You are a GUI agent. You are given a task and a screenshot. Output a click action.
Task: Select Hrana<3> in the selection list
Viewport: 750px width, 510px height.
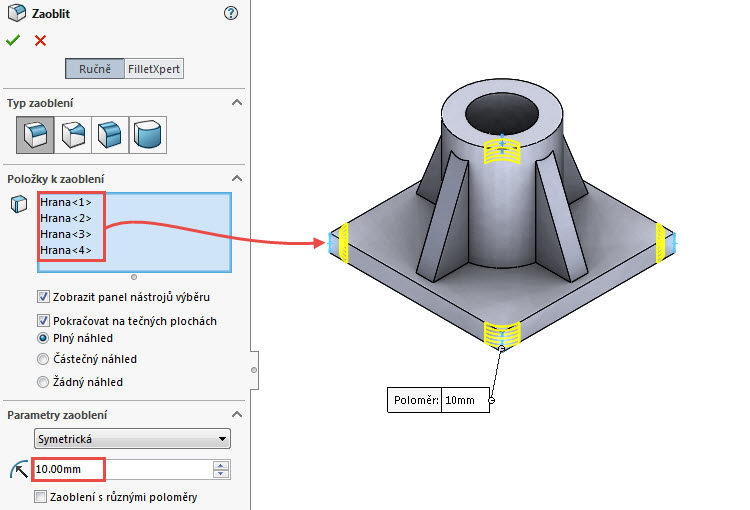(x=66, y=234)
